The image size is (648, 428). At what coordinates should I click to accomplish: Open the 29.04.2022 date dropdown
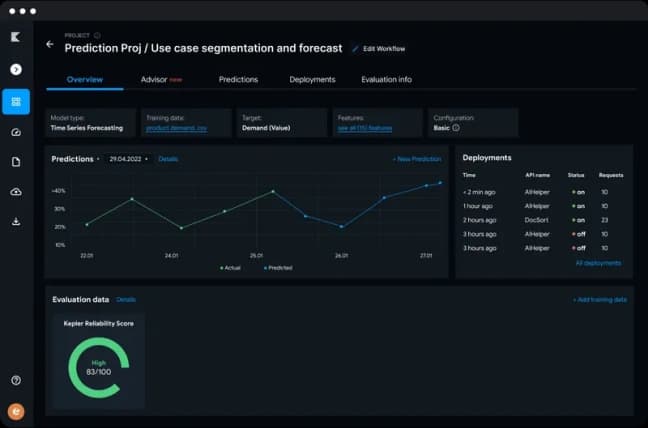tap(130, 159)
